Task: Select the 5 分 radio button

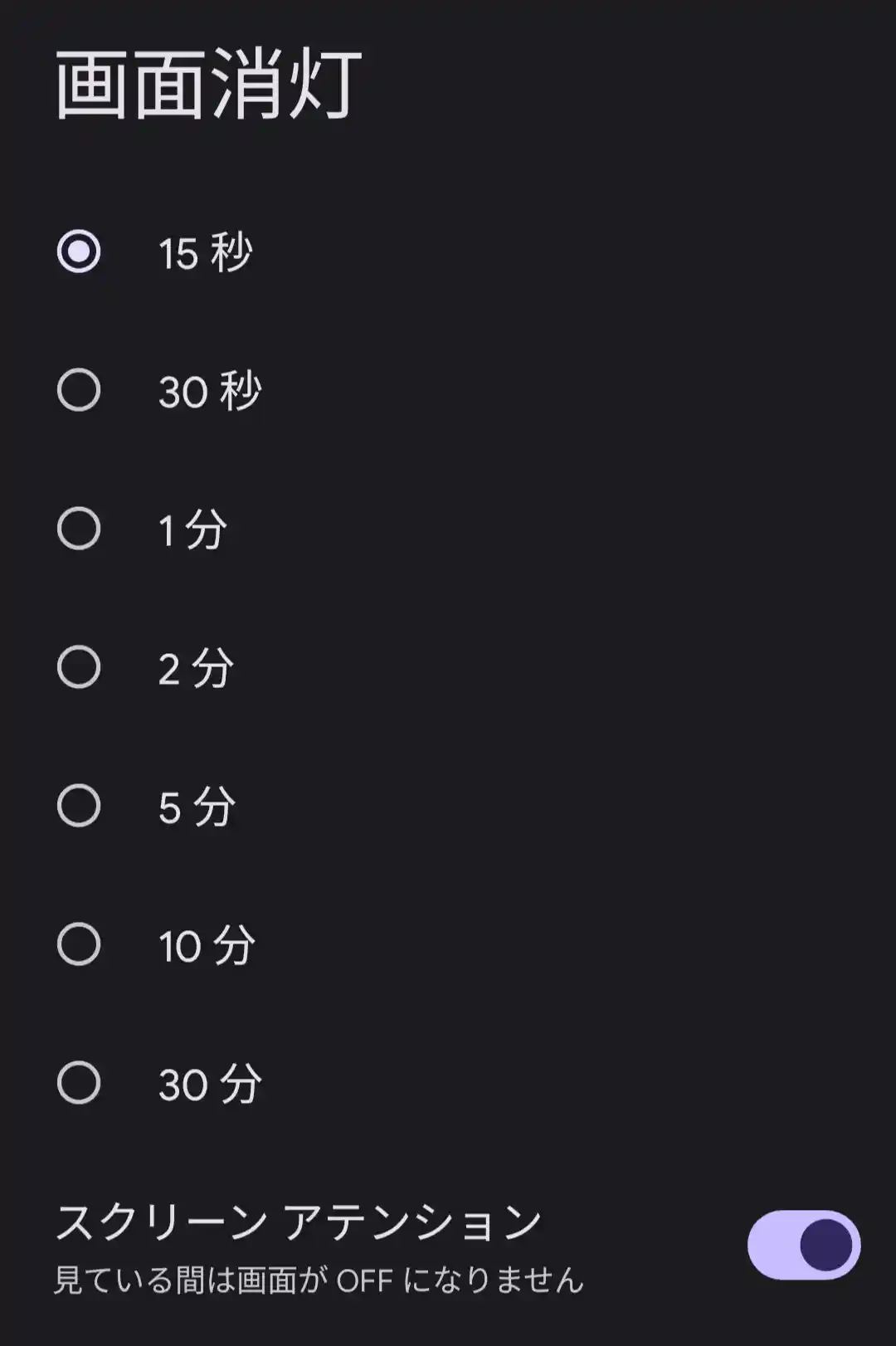Action: coord(79,806)
